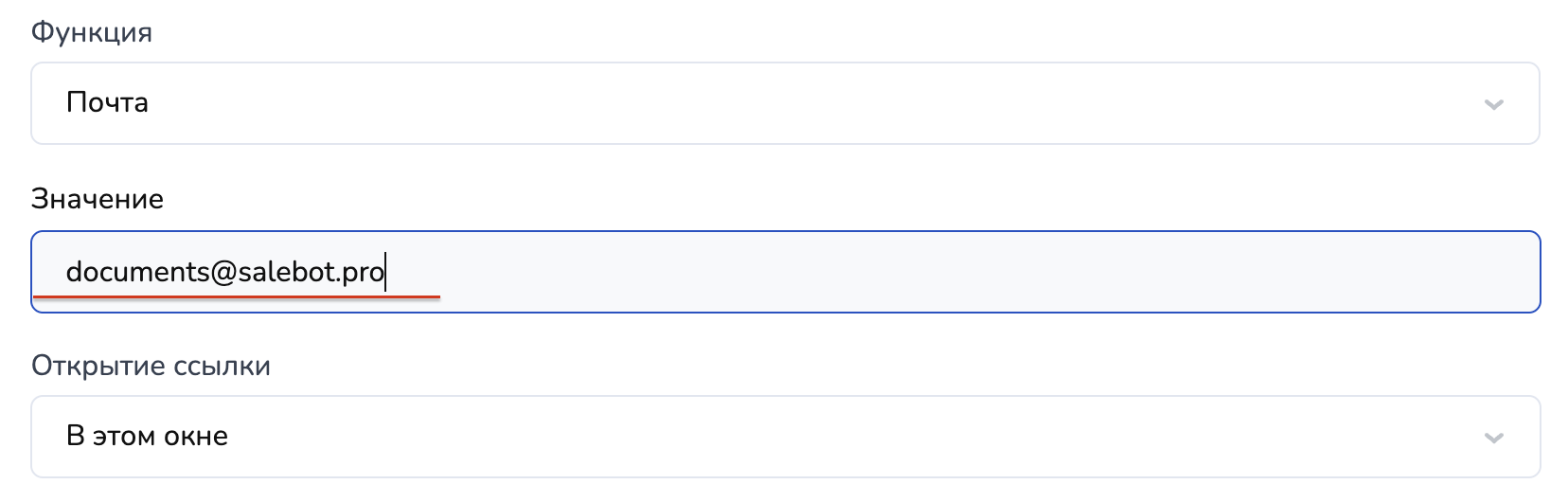1568x502 pixels.
Task: Click the selected В этом окне value text
Action: 147,436
